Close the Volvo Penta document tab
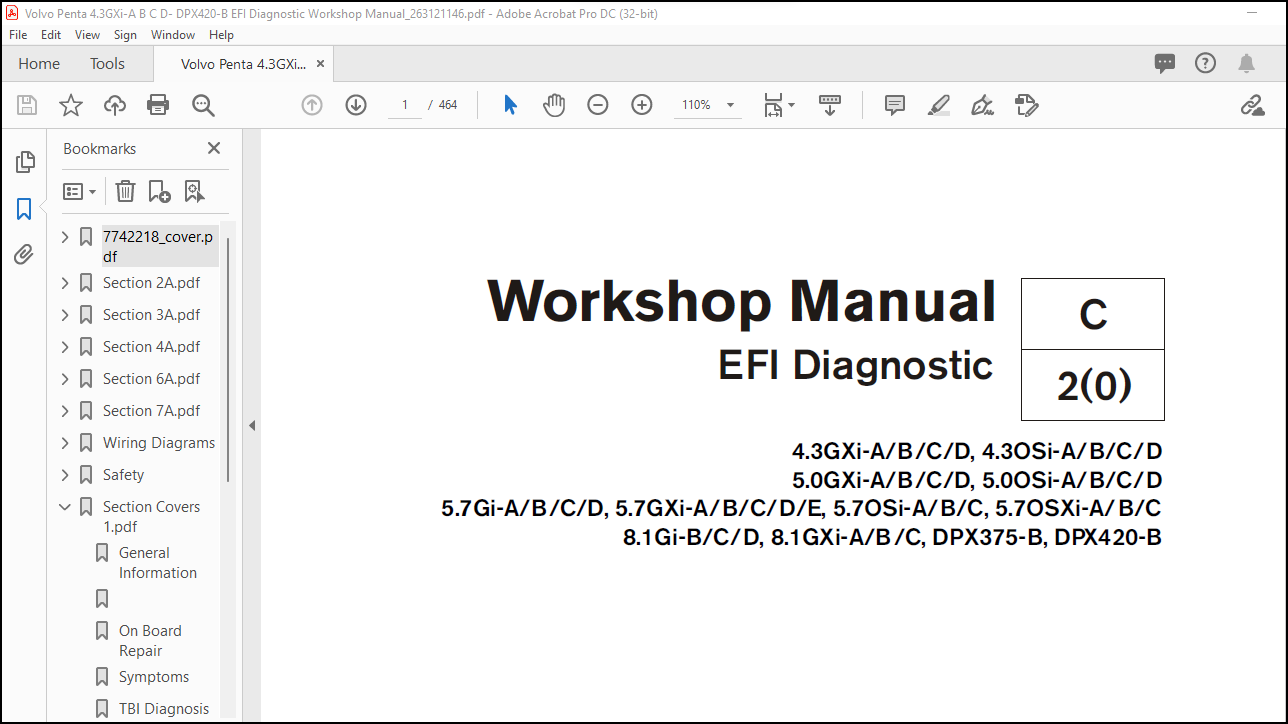The image size is (1288, 724). (322, 64)
